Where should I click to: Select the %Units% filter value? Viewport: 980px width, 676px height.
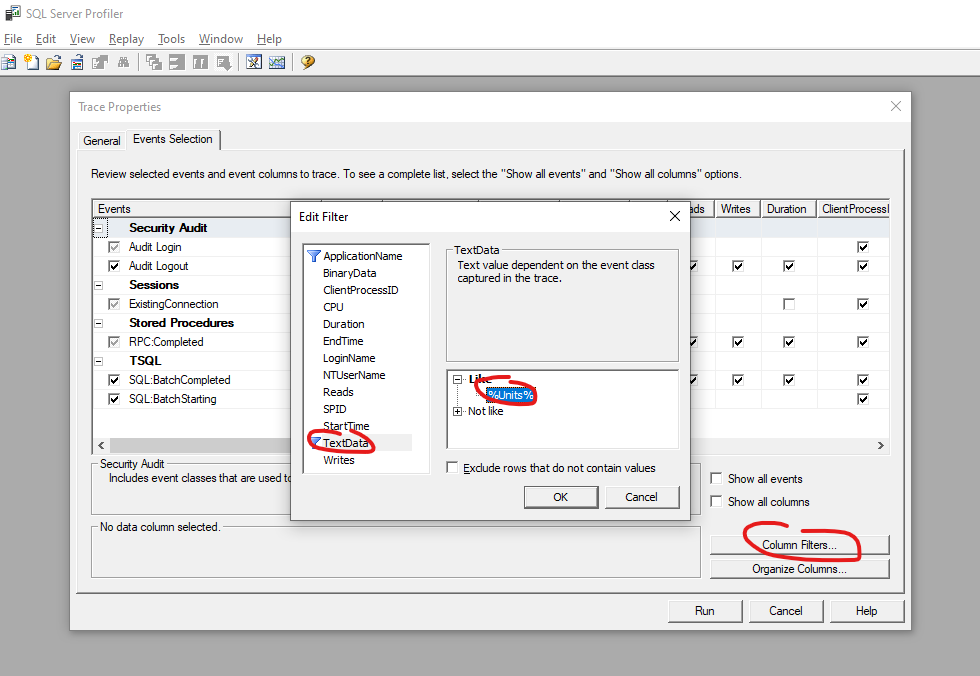[511, 395]
